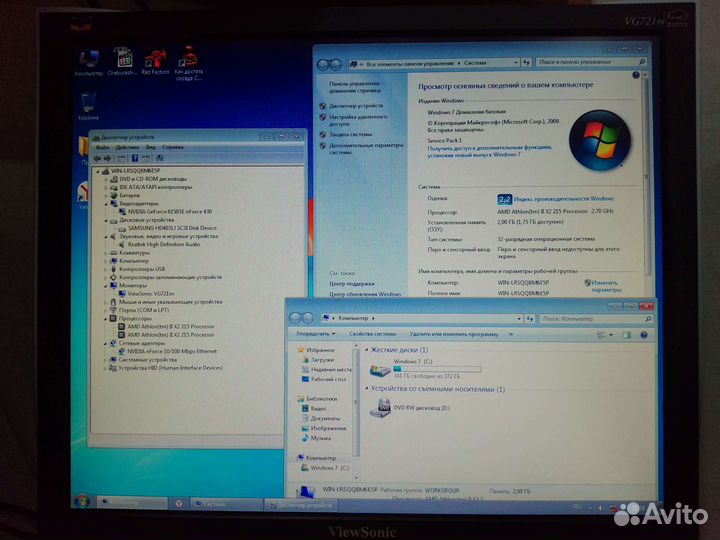Click Свойства системы in Компьютер toolbar
The image size is (720, 540).
[372, 334]
